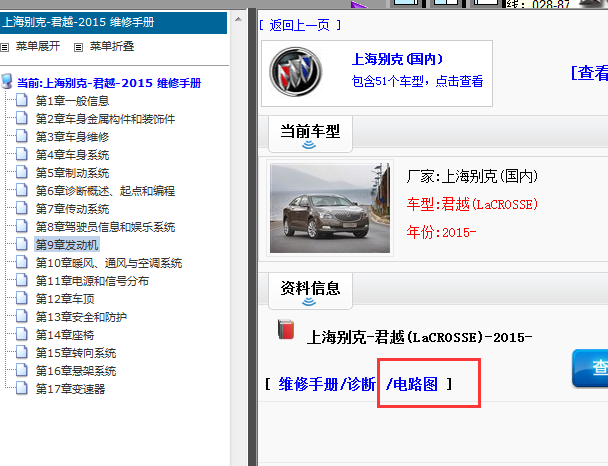Open chapter 第5章制动系统
Image resolution: width=608 pixels, height=466 pixels.
click(73, 173)
